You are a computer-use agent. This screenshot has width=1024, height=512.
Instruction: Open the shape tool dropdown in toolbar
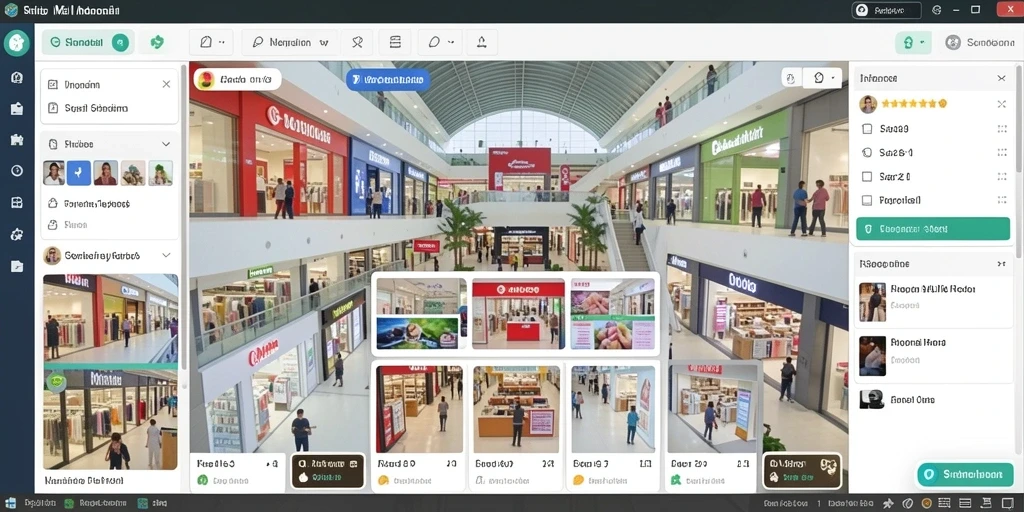tap(212, 42)
